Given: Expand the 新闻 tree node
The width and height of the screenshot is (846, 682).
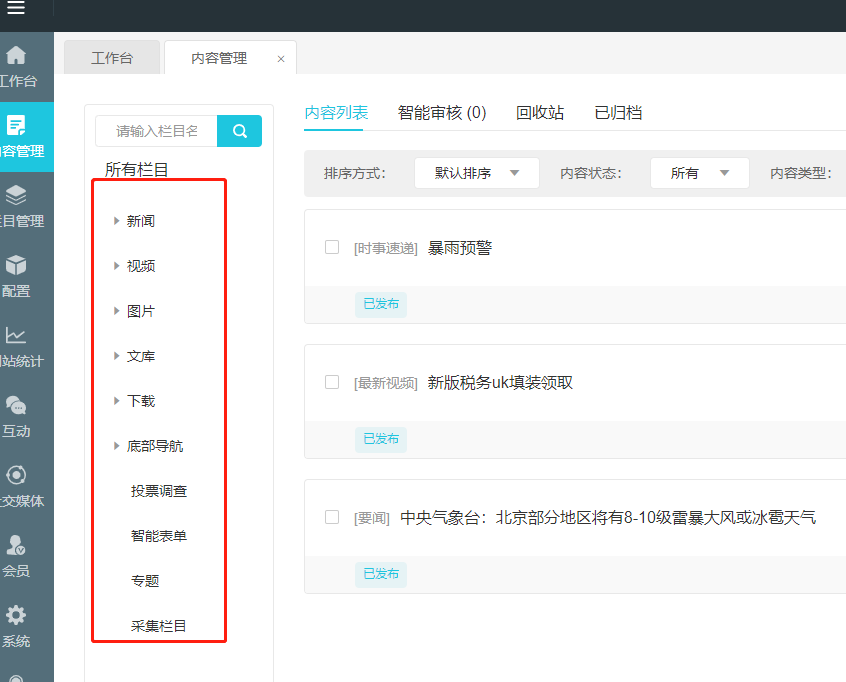Looking at the screenshot, I should [117, 221].
